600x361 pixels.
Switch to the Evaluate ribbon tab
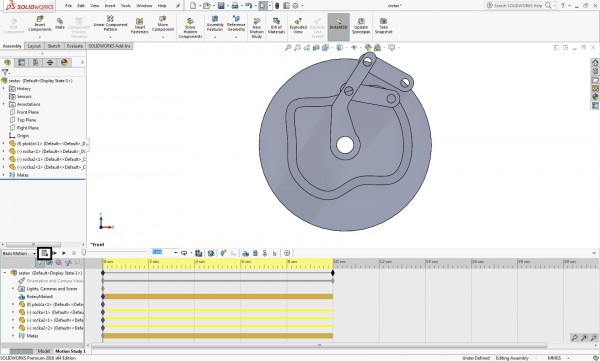tap(75, 46)
